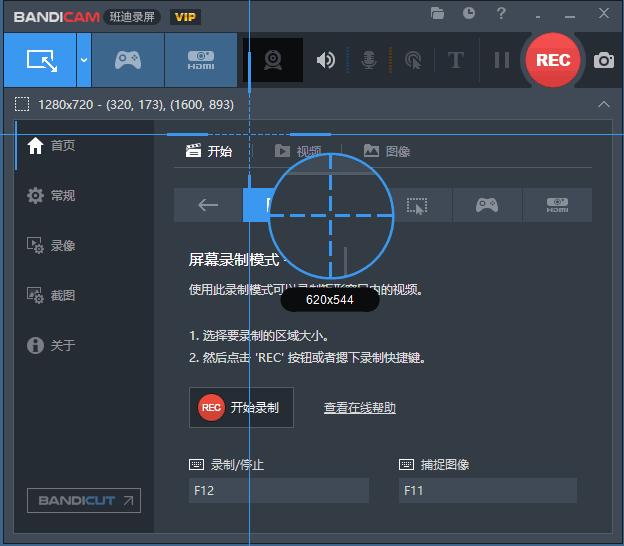This screenshot has width=624, height=546.
Task: Toggle the speaker sound recording
Action: click(326, 60)
